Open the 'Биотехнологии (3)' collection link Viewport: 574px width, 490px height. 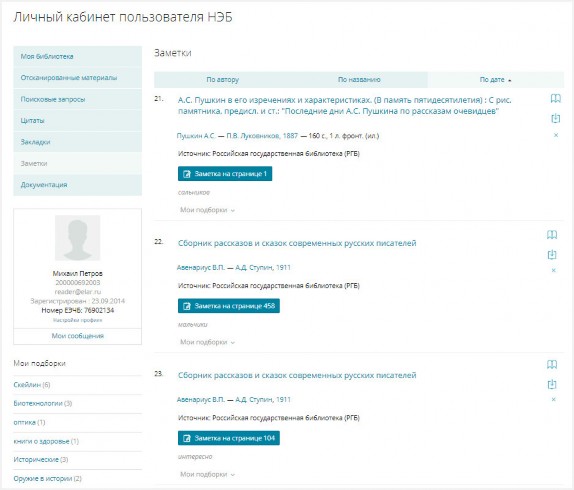point(43,403)
